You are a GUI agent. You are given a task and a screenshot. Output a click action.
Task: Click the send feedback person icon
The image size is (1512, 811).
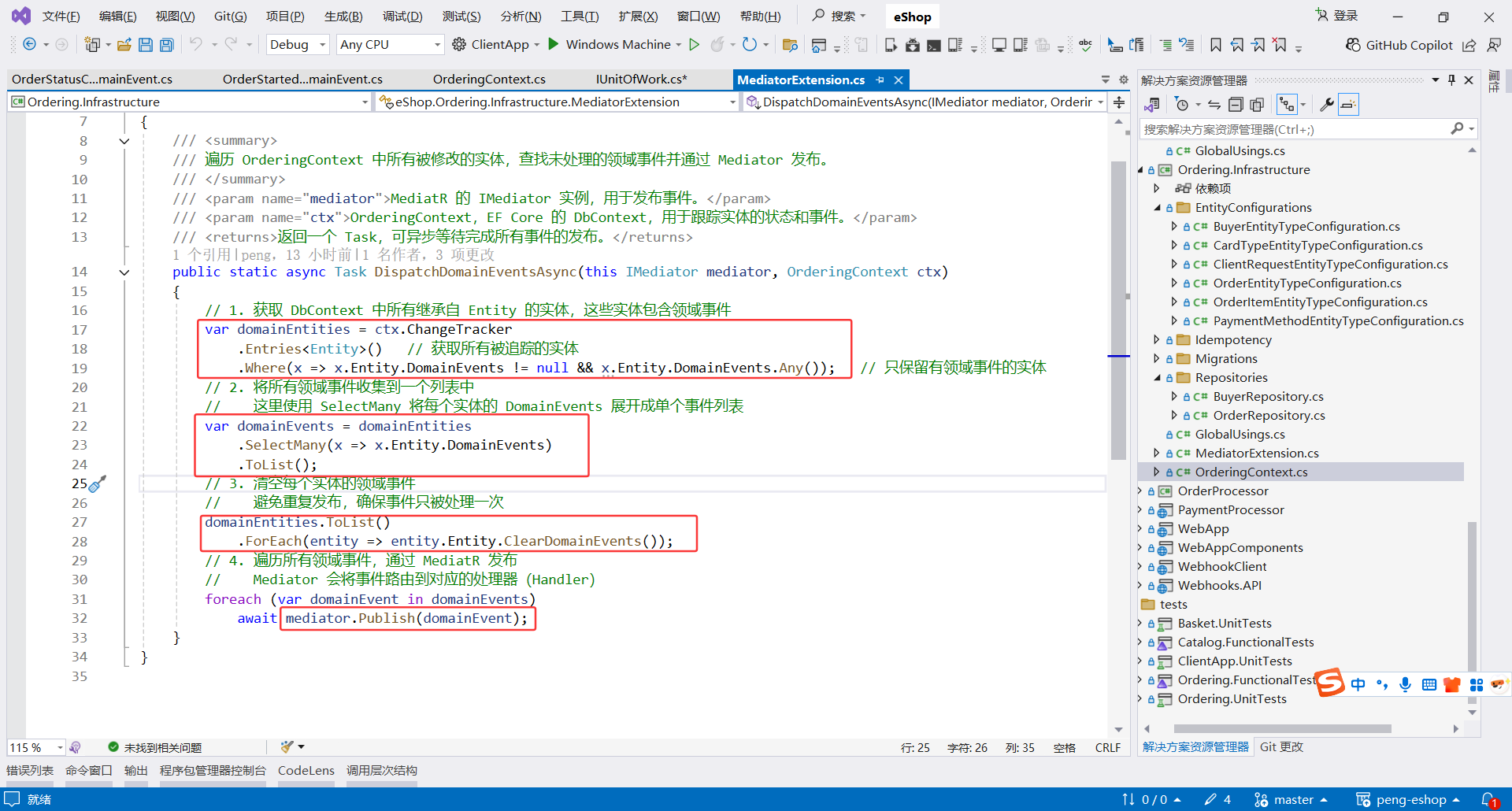click(1493, 45)
